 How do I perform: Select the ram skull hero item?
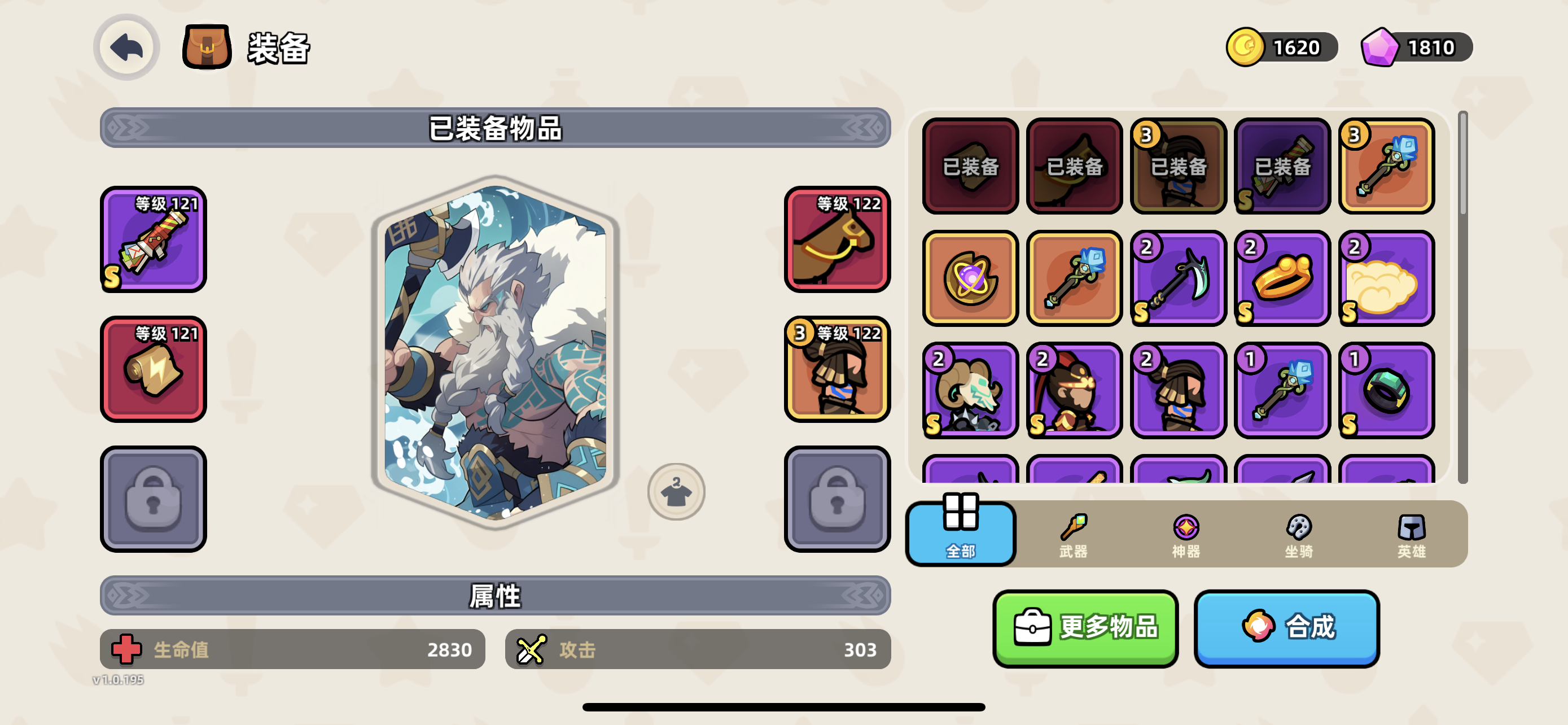click(970, 390)
